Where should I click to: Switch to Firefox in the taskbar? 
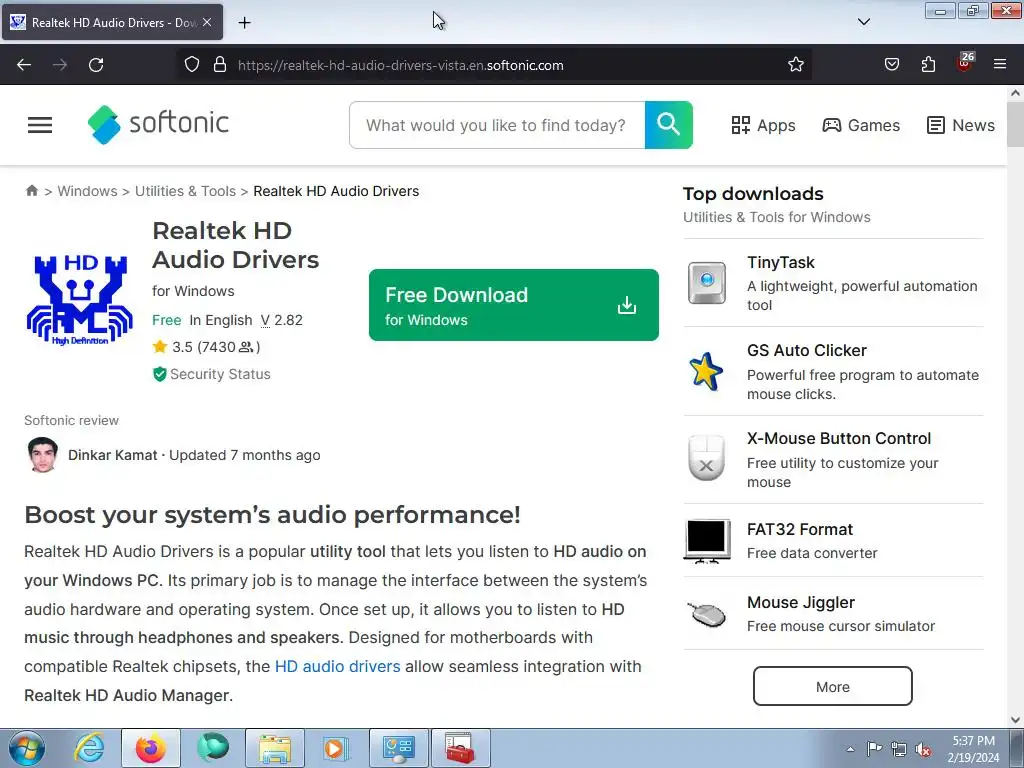151,748
